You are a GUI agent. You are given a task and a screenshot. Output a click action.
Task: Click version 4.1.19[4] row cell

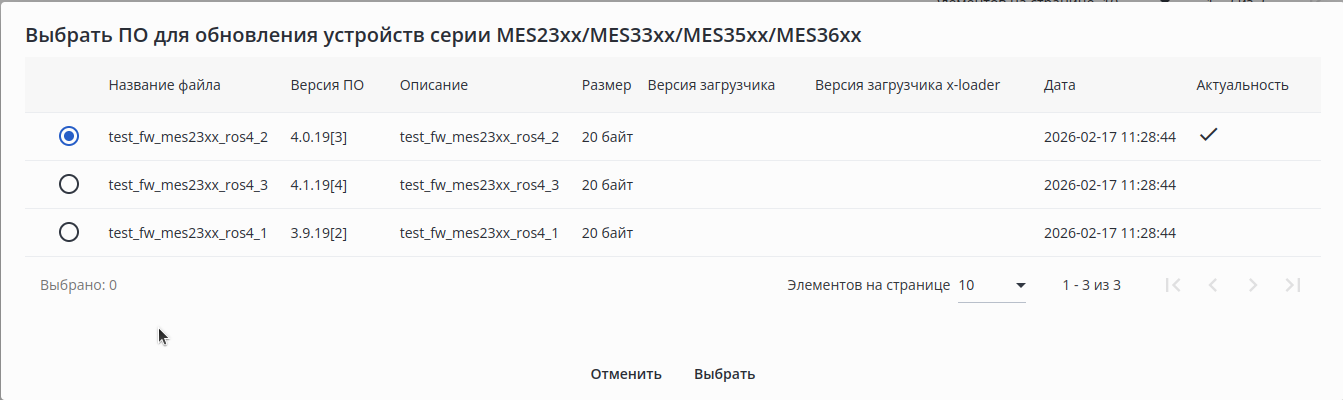319,185
